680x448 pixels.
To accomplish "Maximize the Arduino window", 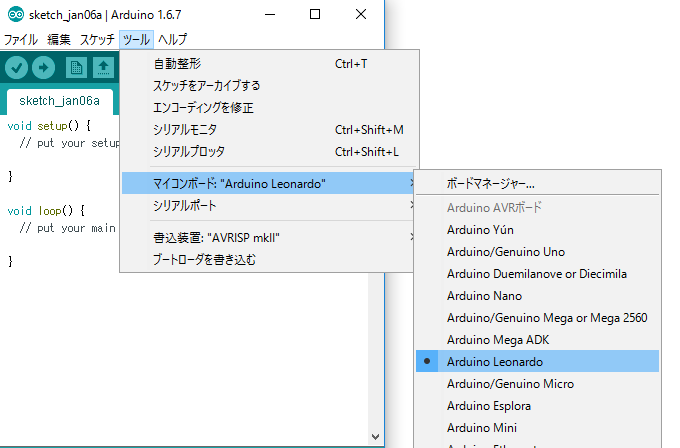I will pos(315,14).
